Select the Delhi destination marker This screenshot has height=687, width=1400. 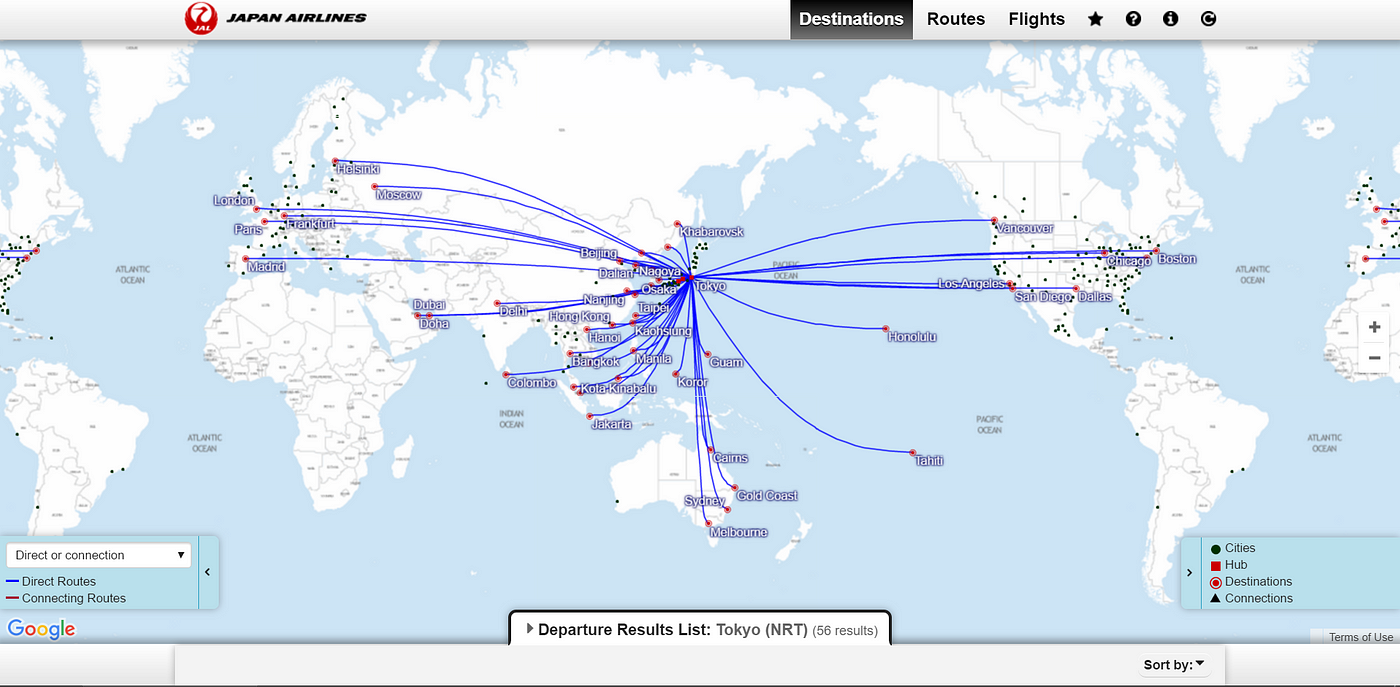coord(497,303)
